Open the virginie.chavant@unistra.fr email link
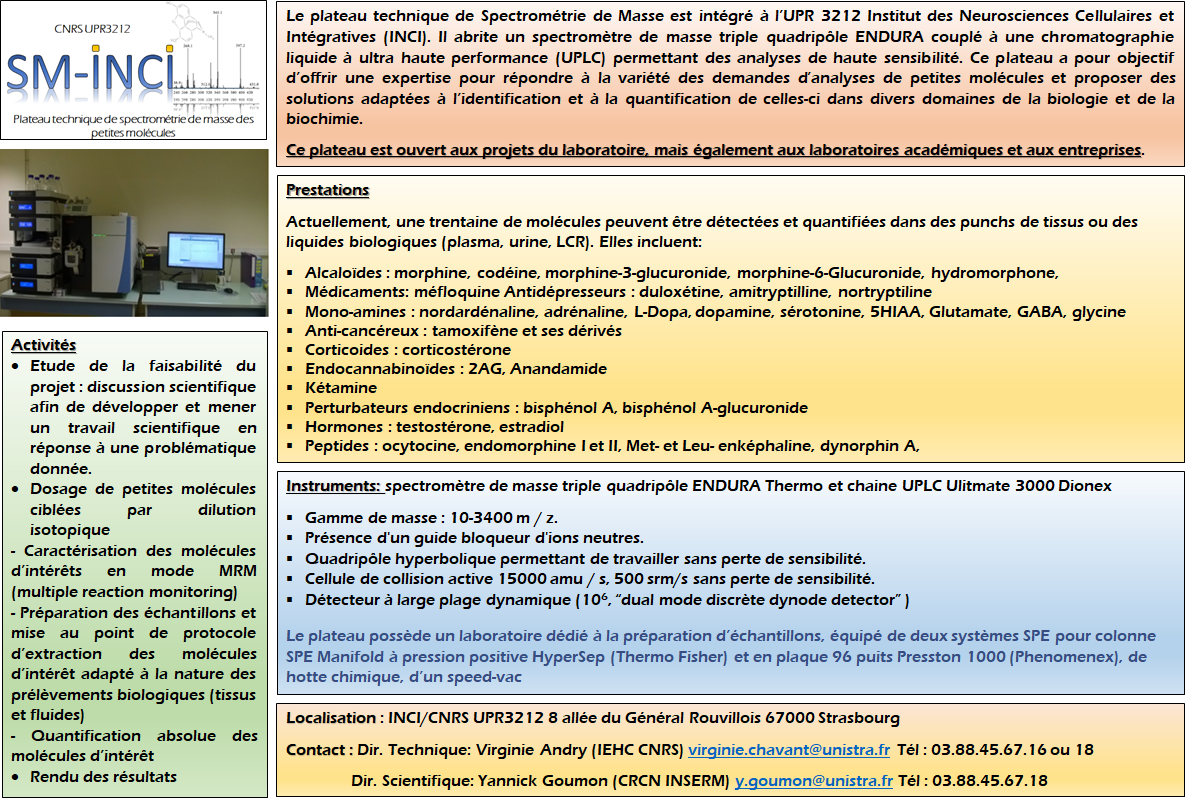This screenshot has width=1185, height=800. 789,749
